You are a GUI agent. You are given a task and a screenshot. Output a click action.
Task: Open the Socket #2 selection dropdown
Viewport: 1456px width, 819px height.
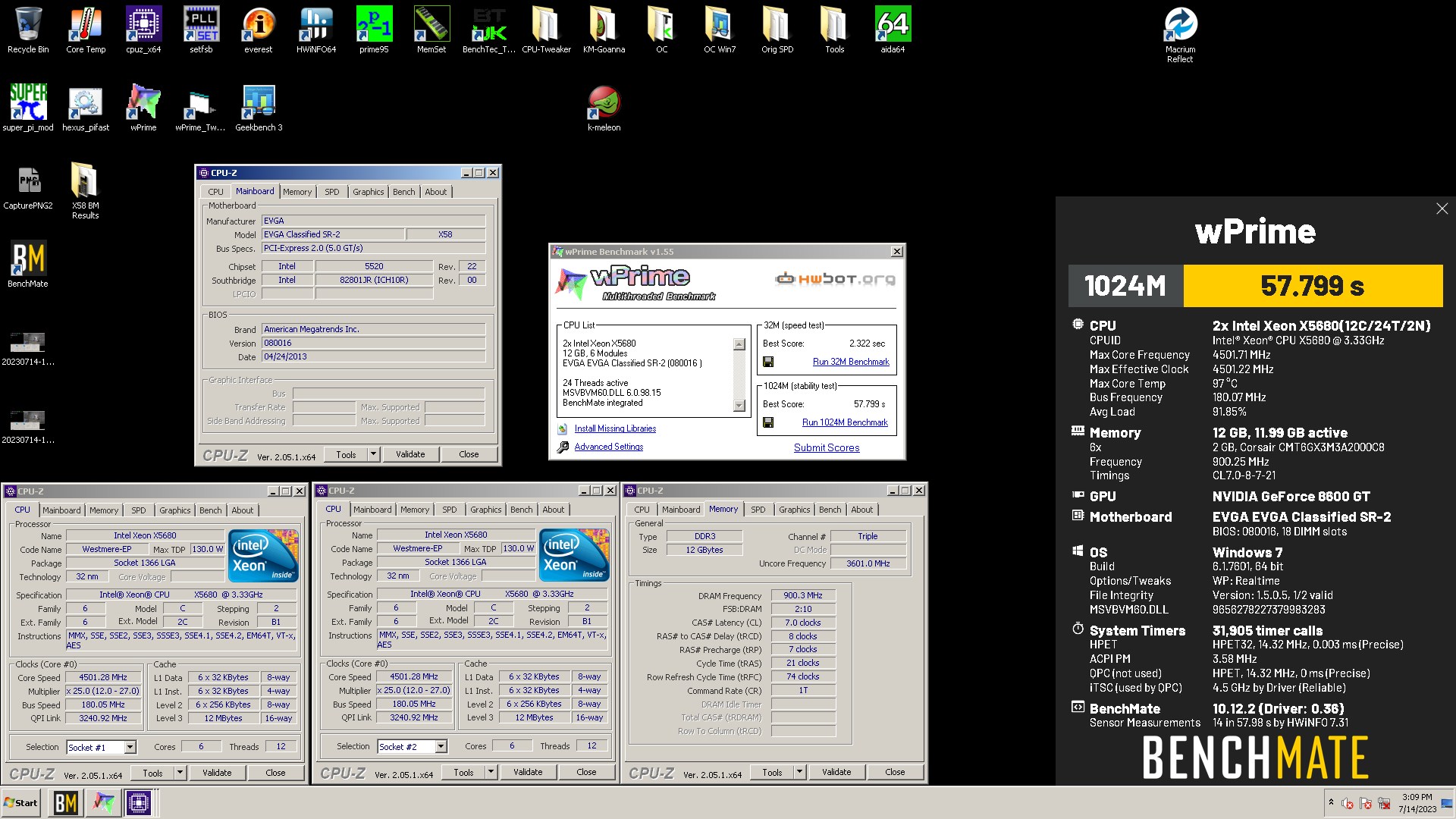pyautogui.click(x=441, y=747)
